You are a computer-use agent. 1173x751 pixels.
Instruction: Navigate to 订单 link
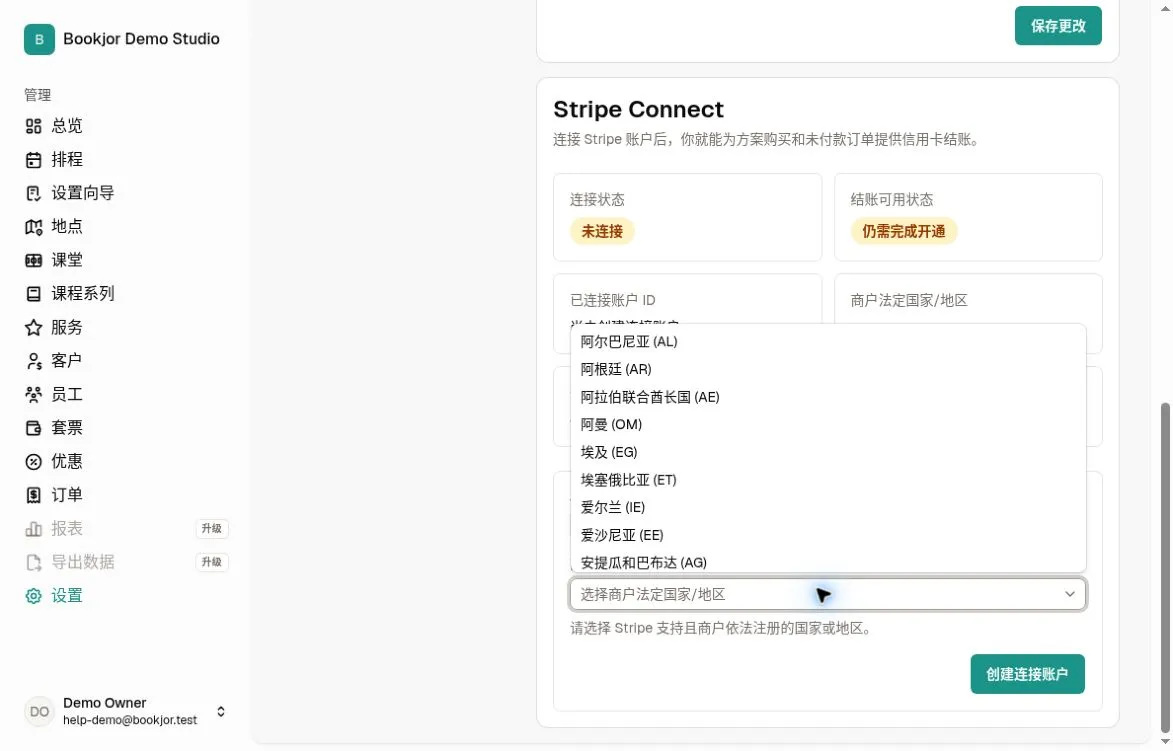[67, 495]
